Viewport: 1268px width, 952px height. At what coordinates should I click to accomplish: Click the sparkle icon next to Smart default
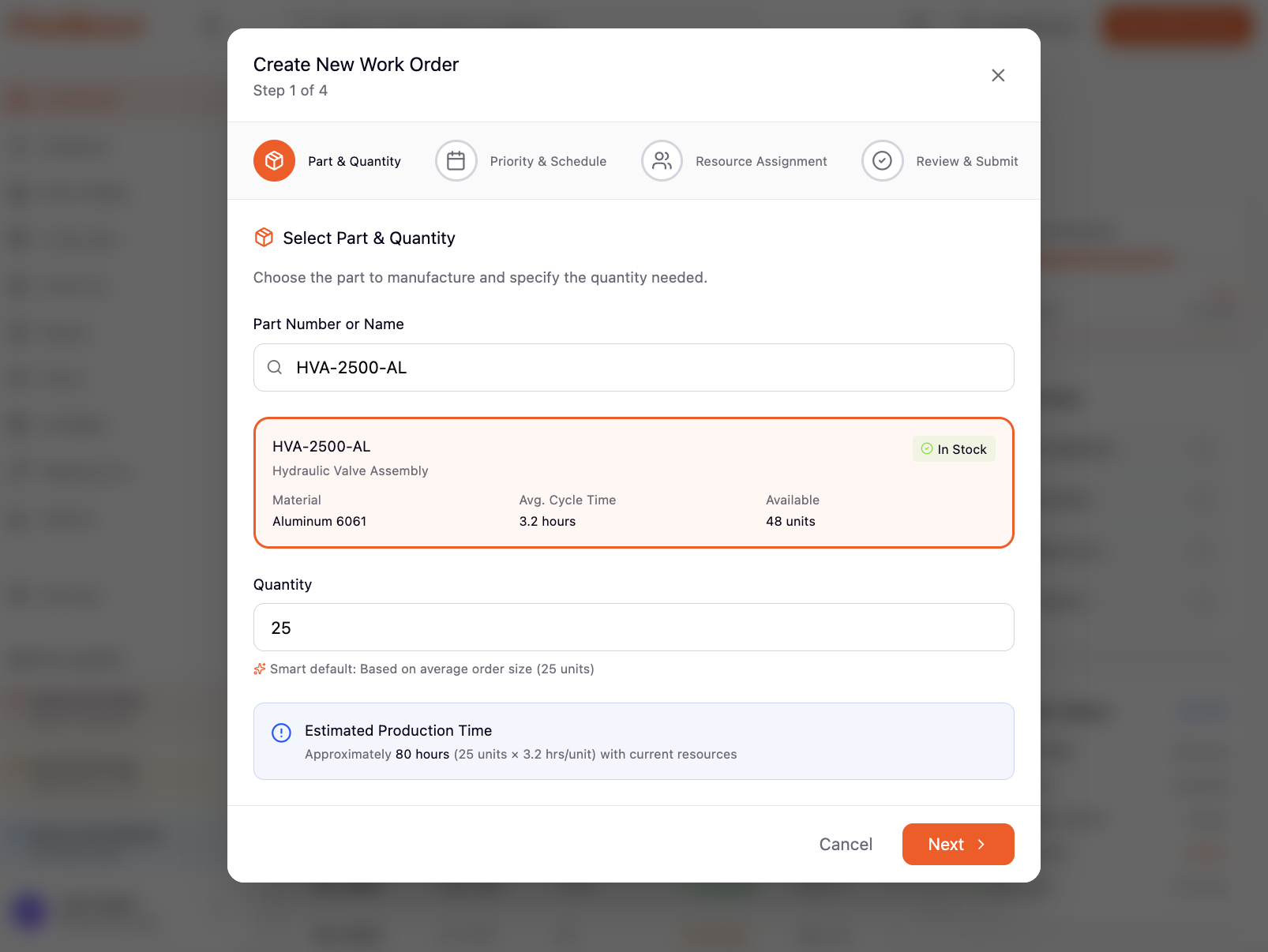[259, 669]
